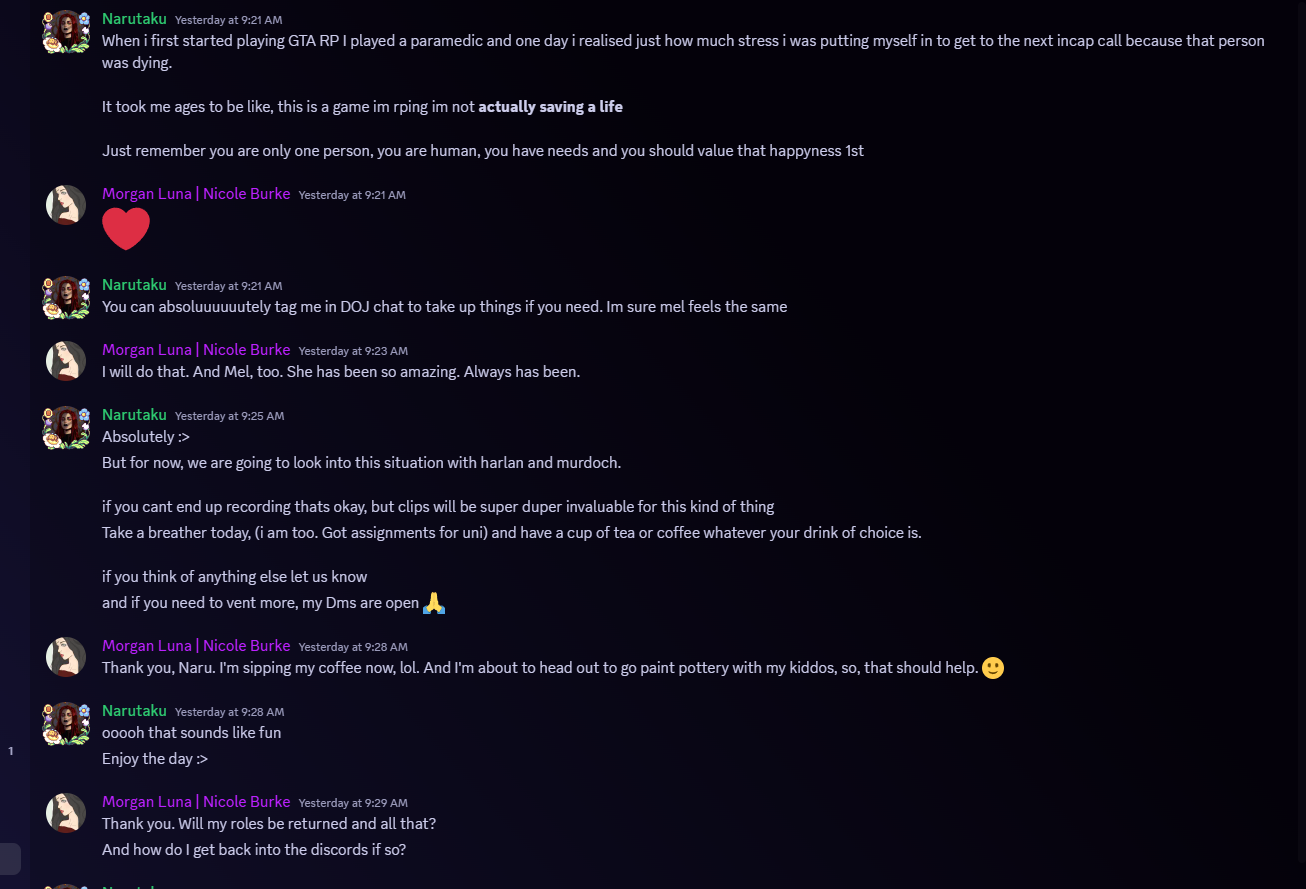Click the "Yesterday at 9:29 AM" timestamp
This screenshot has width=1306, height=889.
pyautogui.click(x=353, y=803)
